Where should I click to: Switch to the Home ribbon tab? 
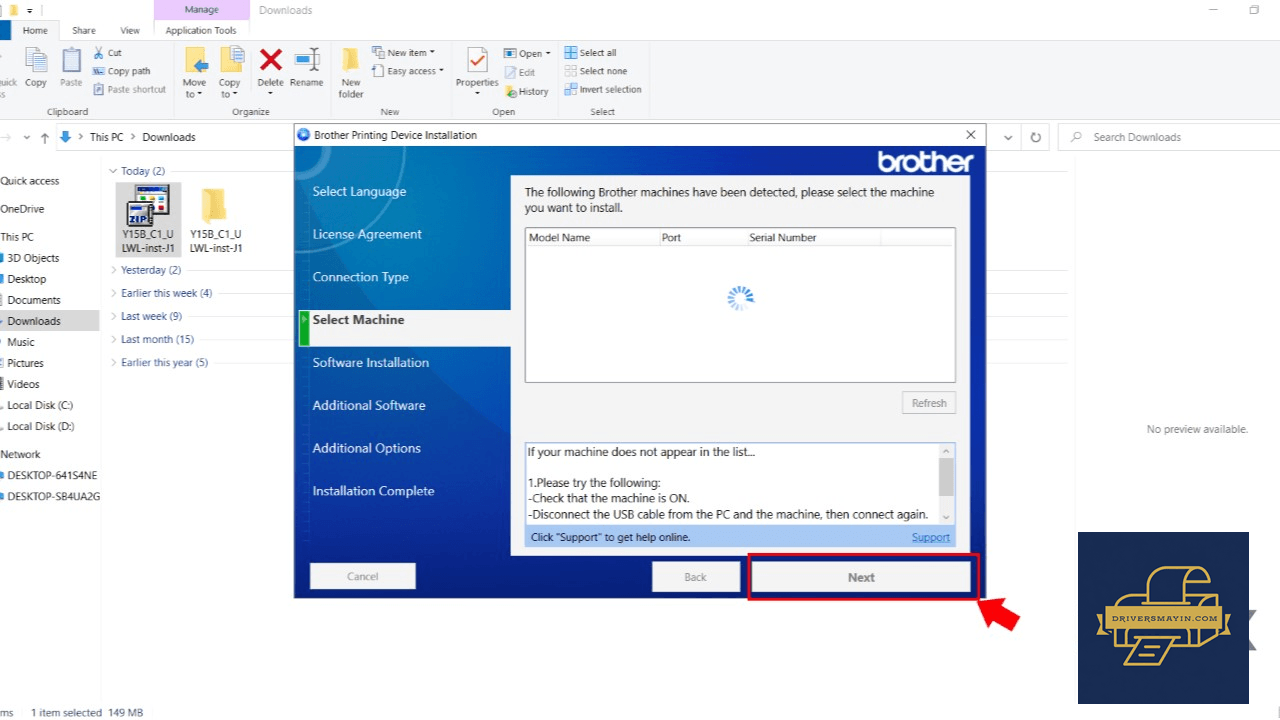pos(35,31)
